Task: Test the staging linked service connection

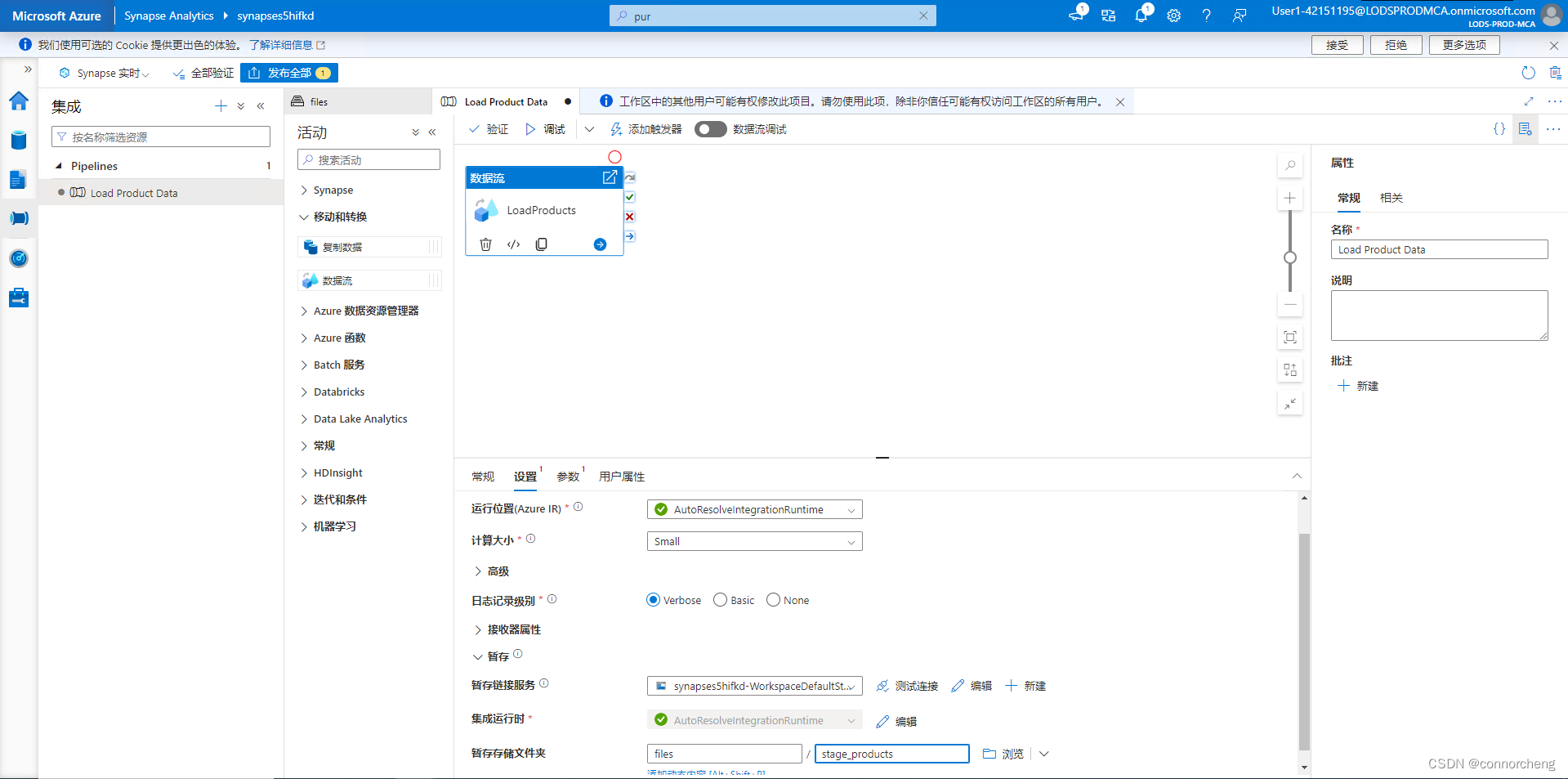Action: pyautogui.click(x=907, y=686)
